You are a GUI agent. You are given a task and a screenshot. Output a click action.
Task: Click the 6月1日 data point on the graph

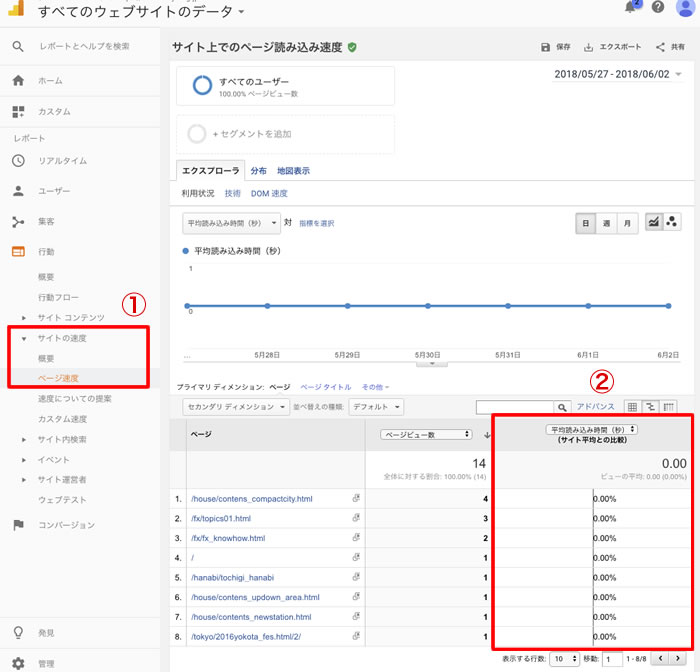coord(589,306)
